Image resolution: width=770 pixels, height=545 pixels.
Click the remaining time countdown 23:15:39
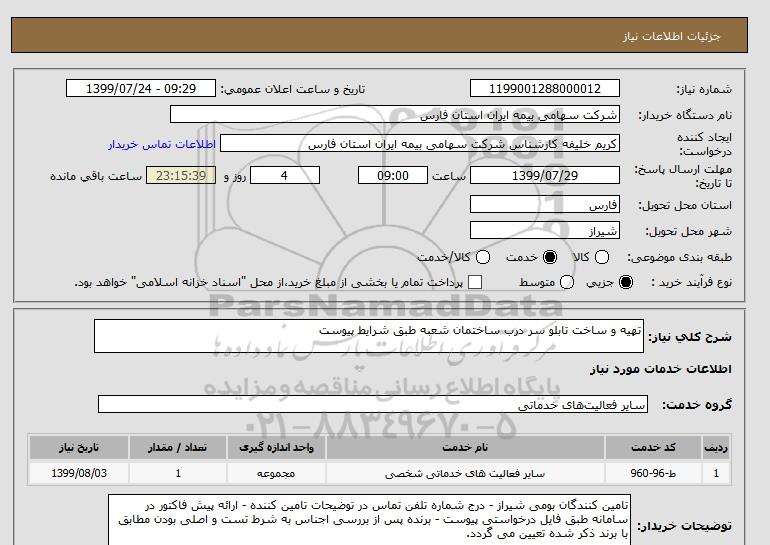(181, 175)
